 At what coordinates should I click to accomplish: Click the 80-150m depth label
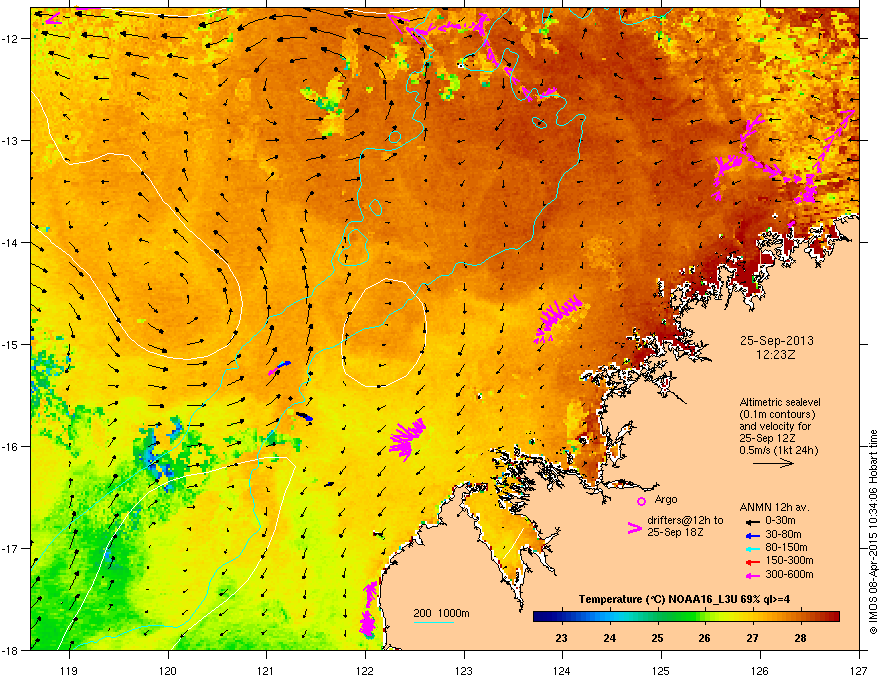coord(786,547)
